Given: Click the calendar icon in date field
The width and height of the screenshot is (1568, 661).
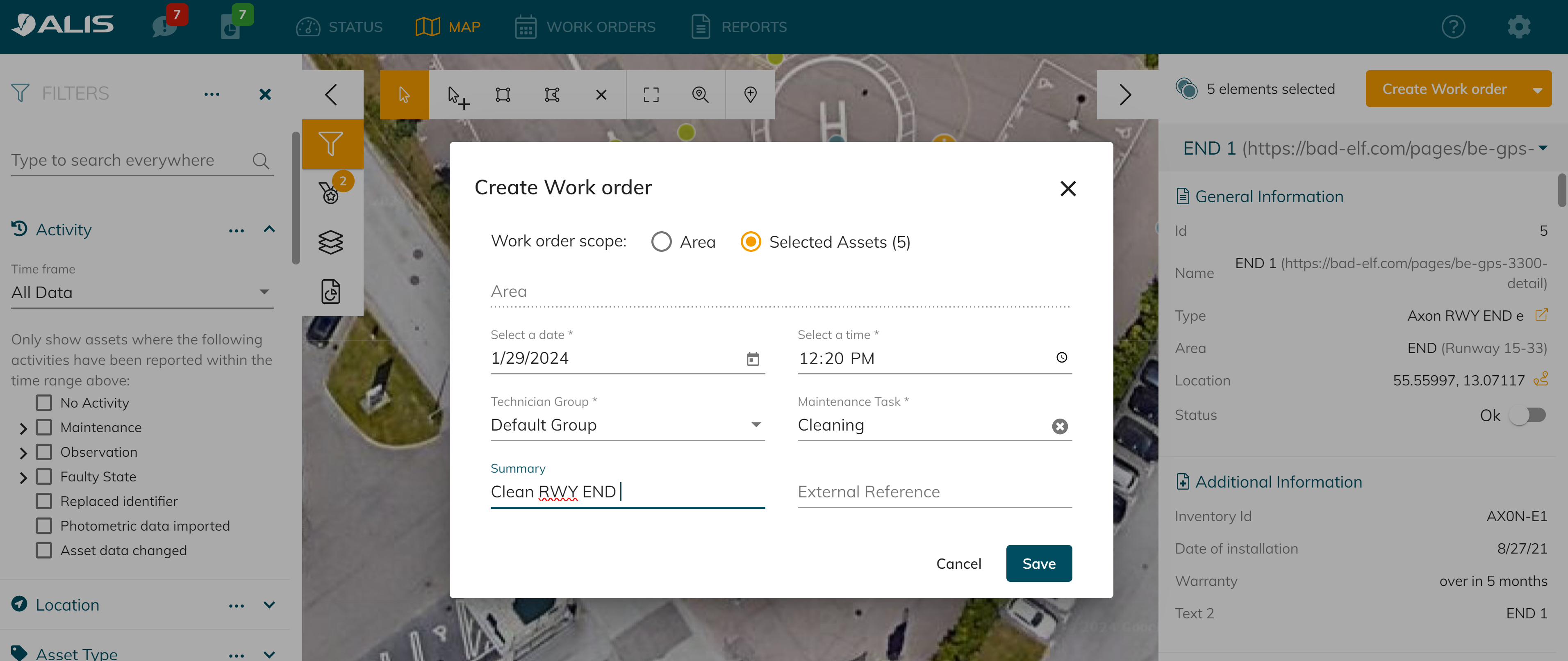Looking at the screenshot, I should pyautogui.click(x=753, y=358).
